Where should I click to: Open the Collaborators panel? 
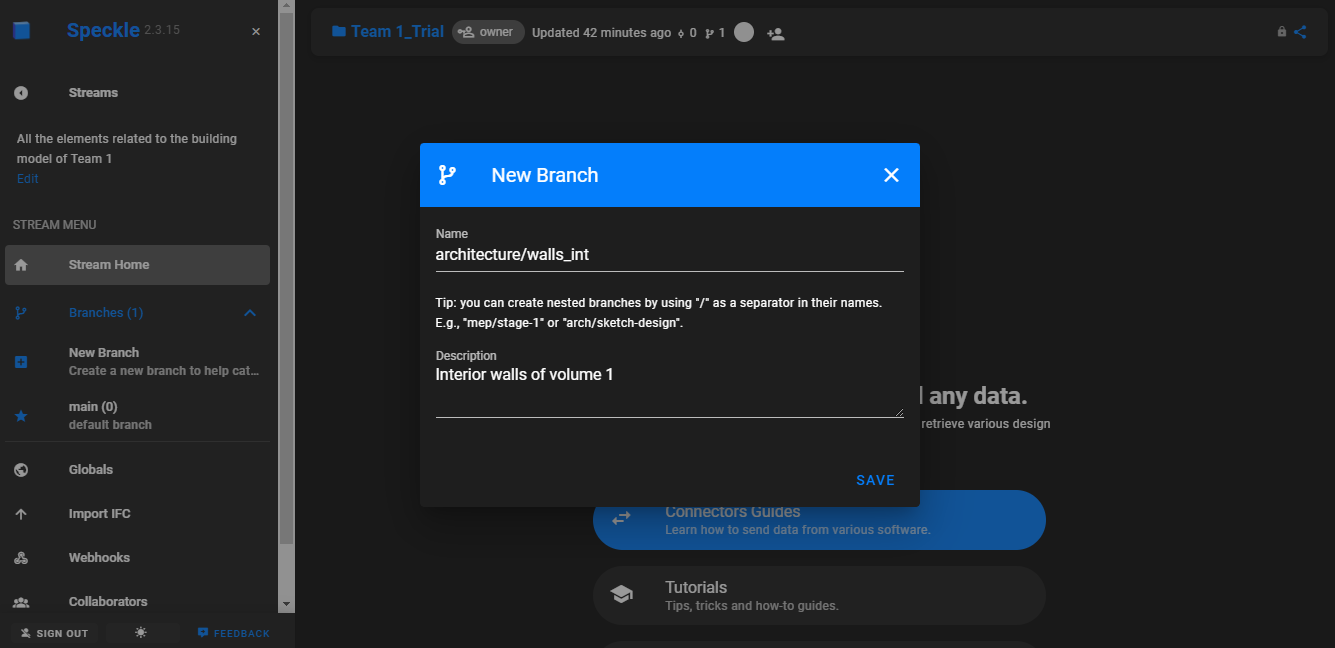[107, 601]
